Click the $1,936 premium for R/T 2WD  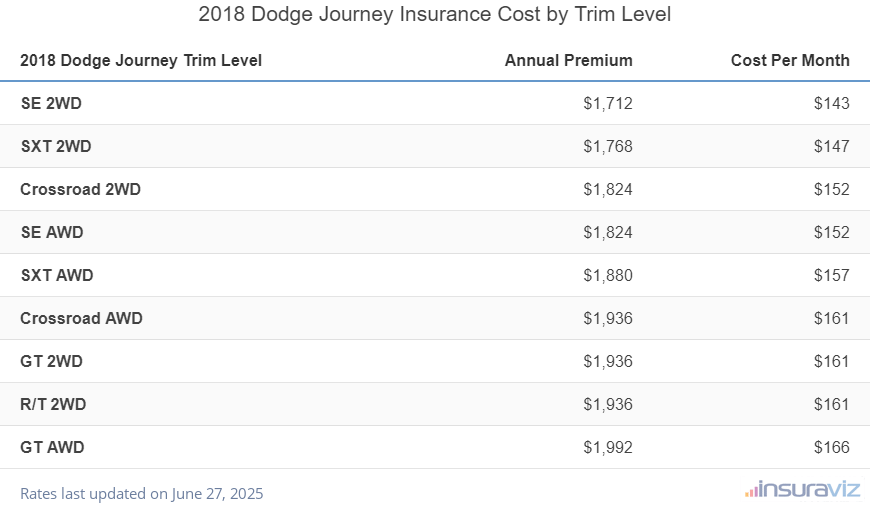click(608, 404)
